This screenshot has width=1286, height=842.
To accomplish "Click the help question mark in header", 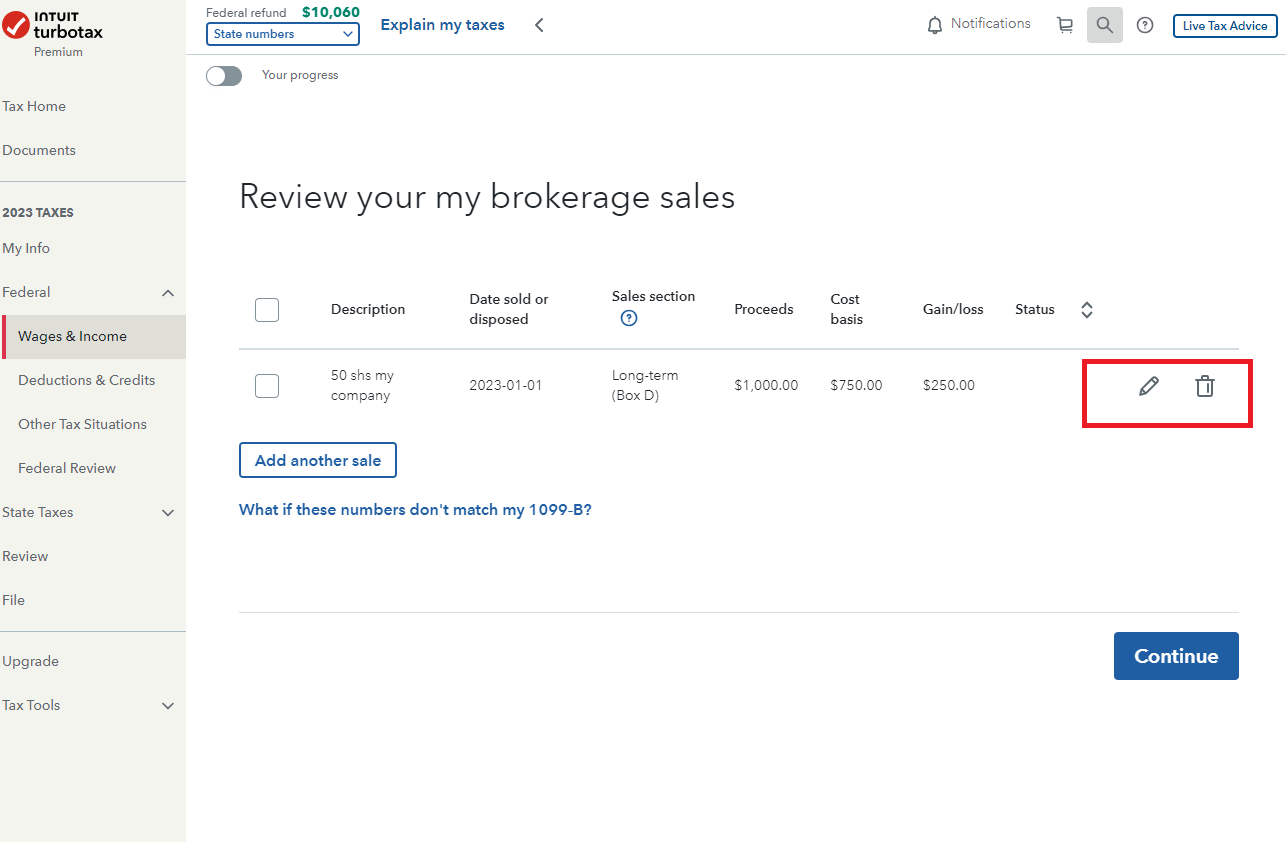I will pos(1145,25).
